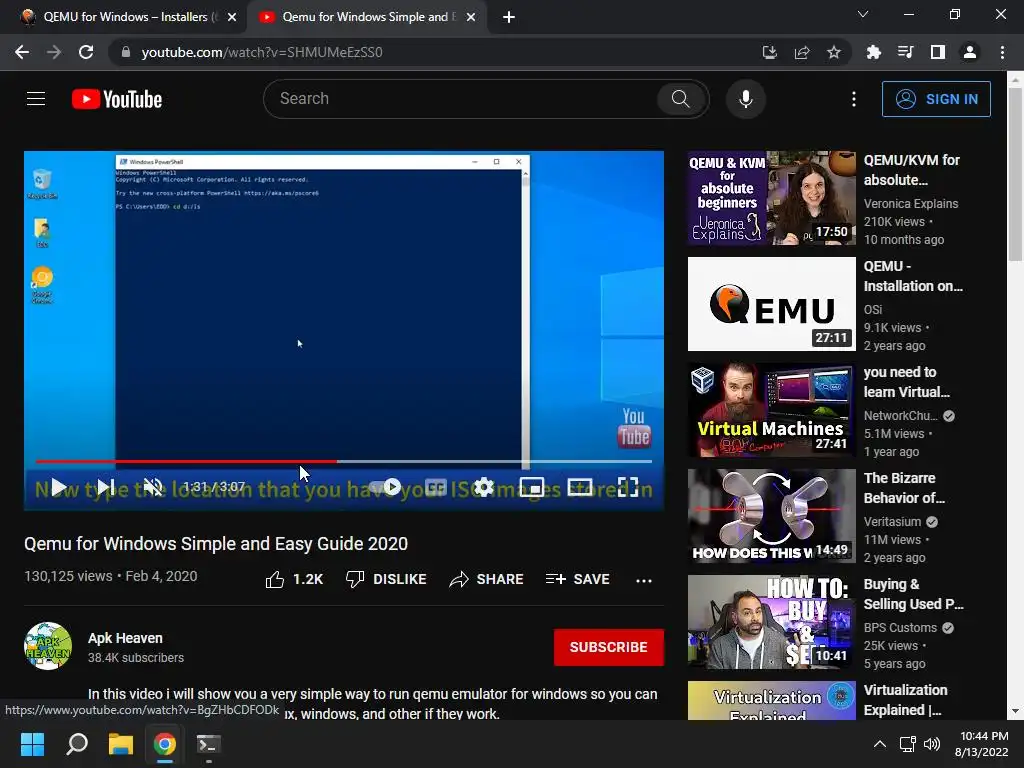Close the Qemu for Windows Simple tab
The width and height of the screenshot is (1024, 768).
coord(471,18)
